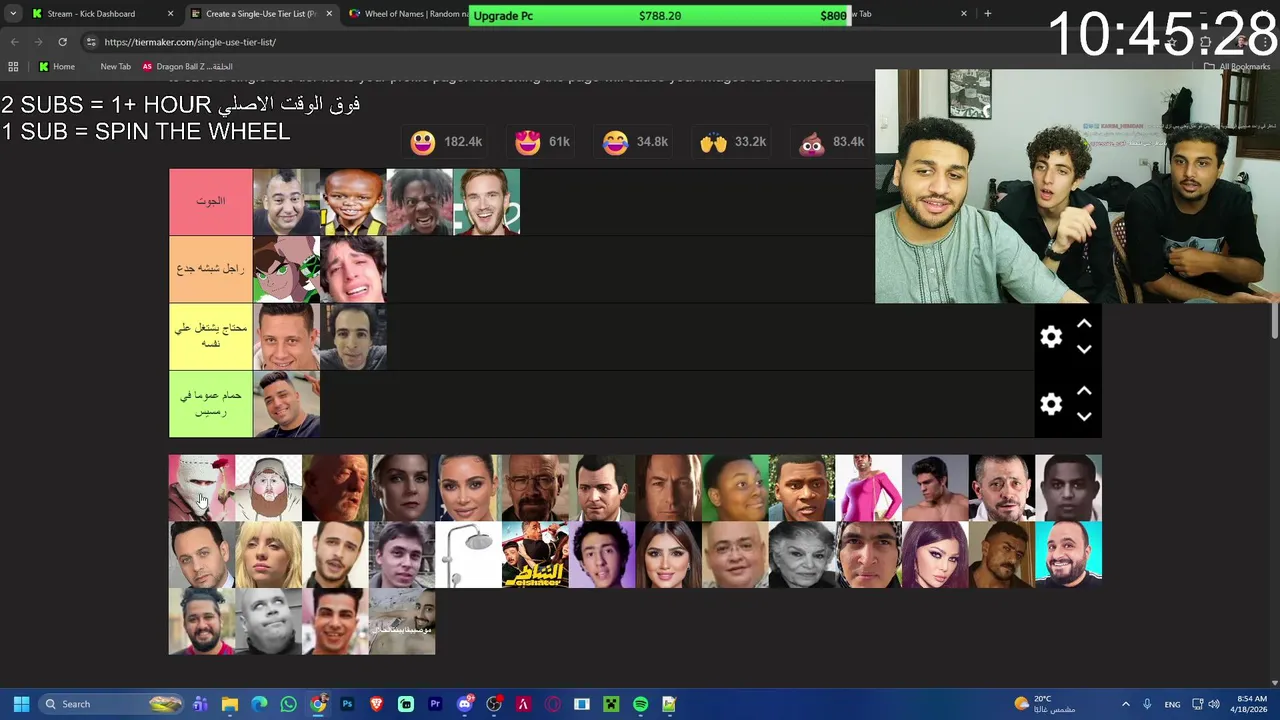Open a new browser tab

click(988, 14)
